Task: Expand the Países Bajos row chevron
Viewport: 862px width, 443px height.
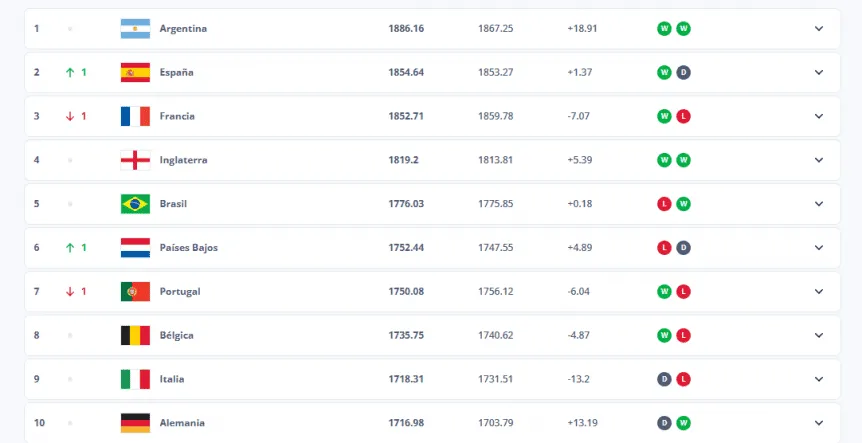Action: pos(819,247)
